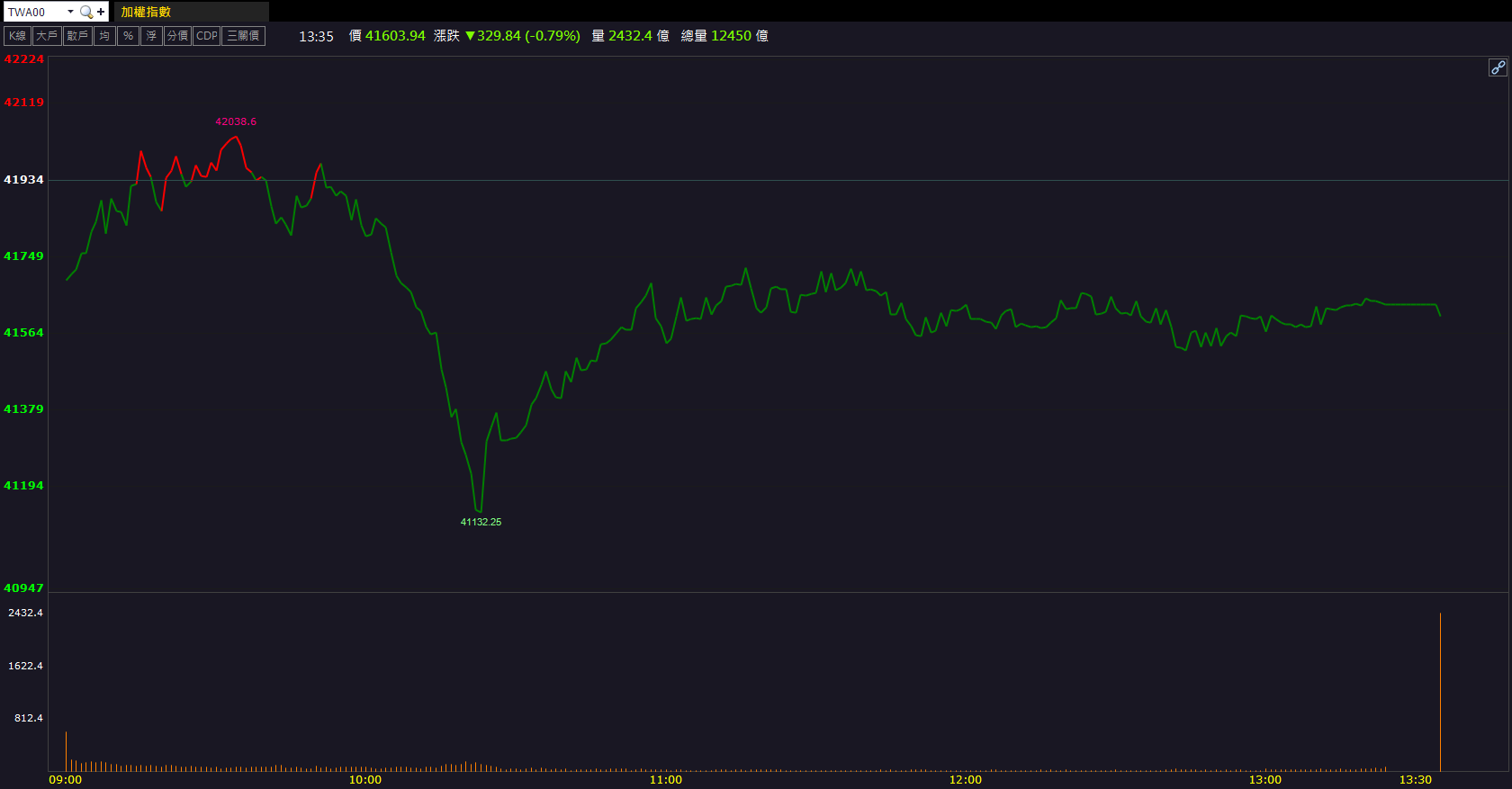Viewport: 1512px width, 789px height.
Task: Toggle the 三關價 button
Action: [x=243, y=36]
